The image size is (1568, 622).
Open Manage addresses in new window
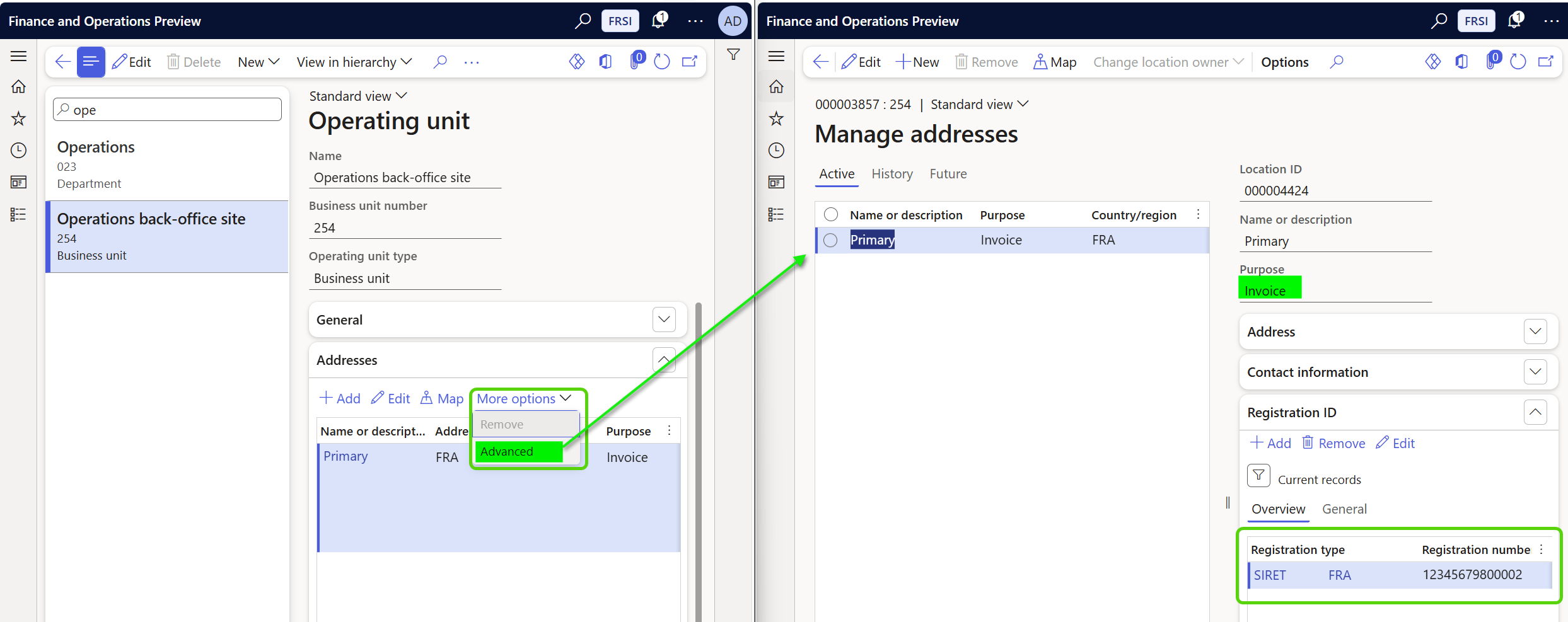point(1546,62)
